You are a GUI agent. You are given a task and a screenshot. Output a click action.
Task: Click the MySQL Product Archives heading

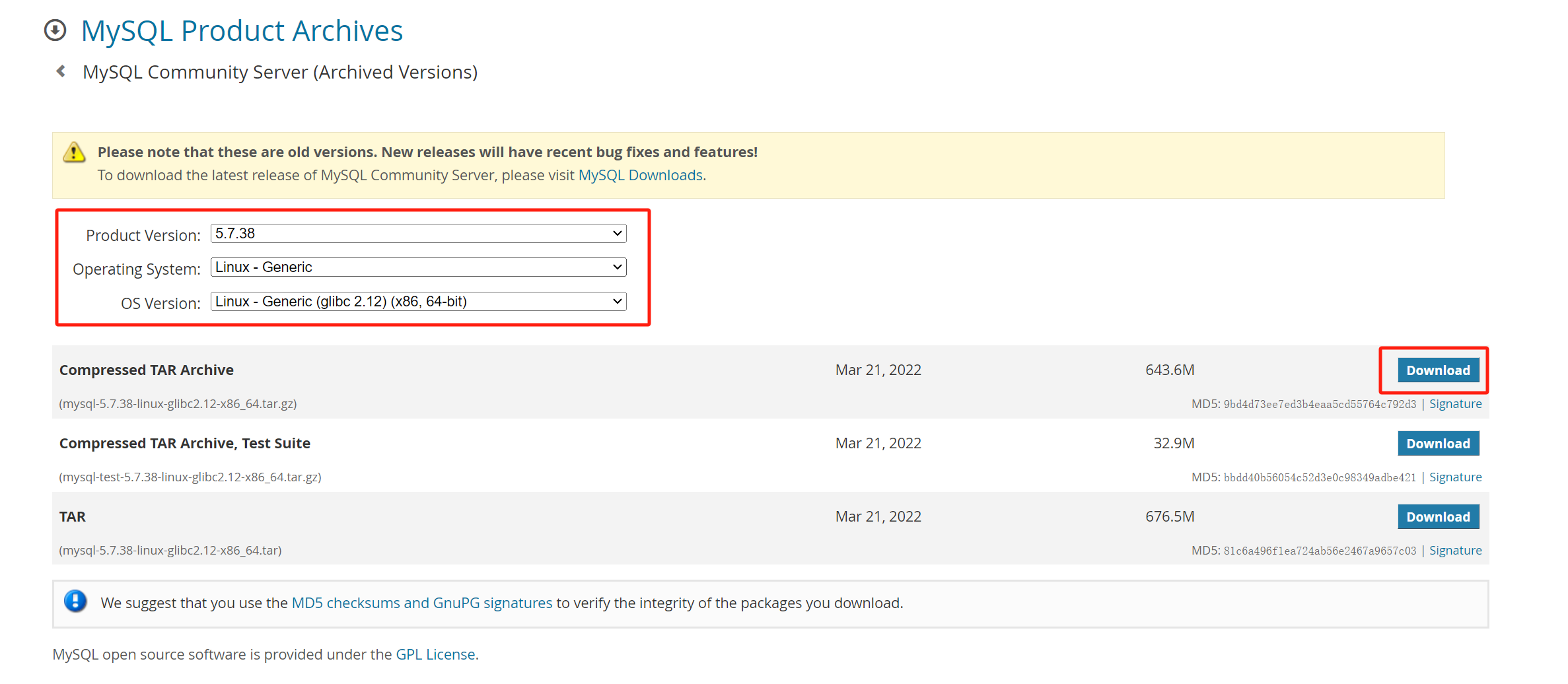242,31
